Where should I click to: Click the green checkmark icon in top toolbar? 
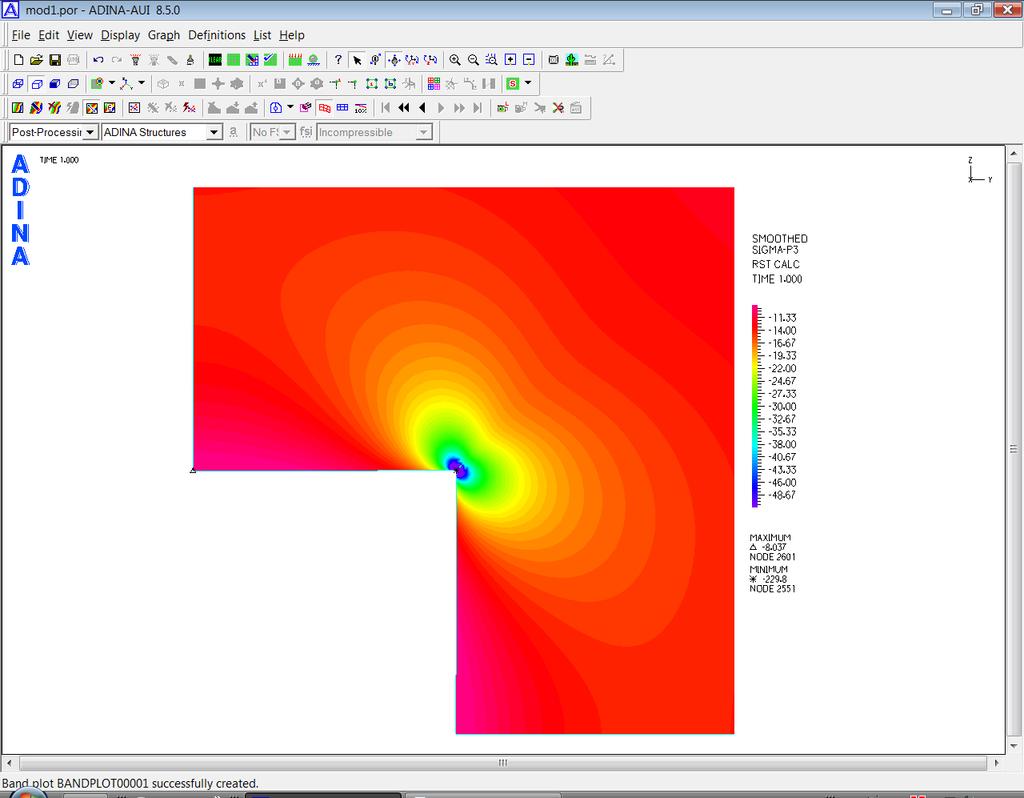pyautogui.click(x=270, y=60)
